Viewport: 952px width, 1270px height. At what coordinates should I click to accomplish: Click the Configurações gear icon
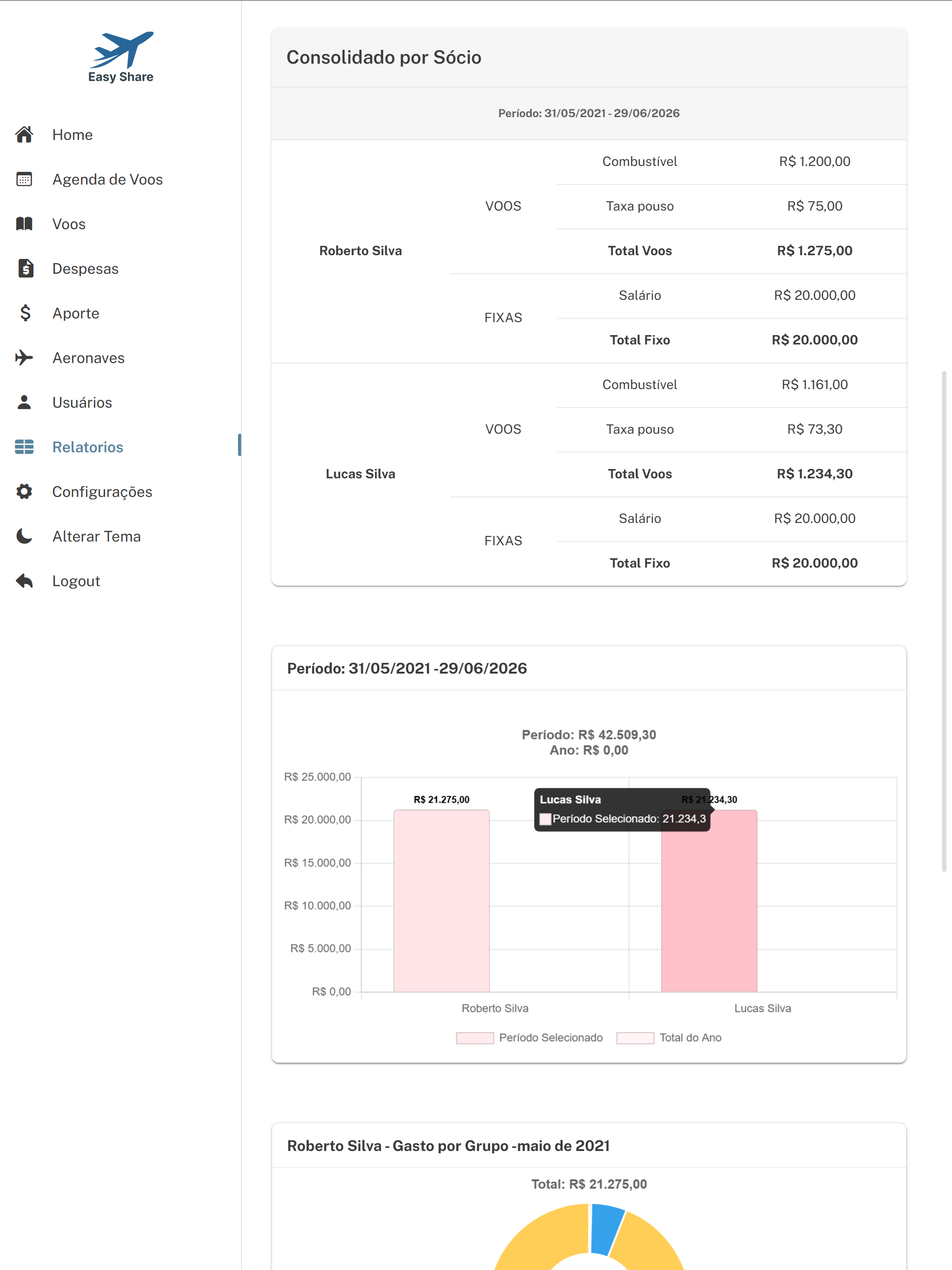point(24,491)
